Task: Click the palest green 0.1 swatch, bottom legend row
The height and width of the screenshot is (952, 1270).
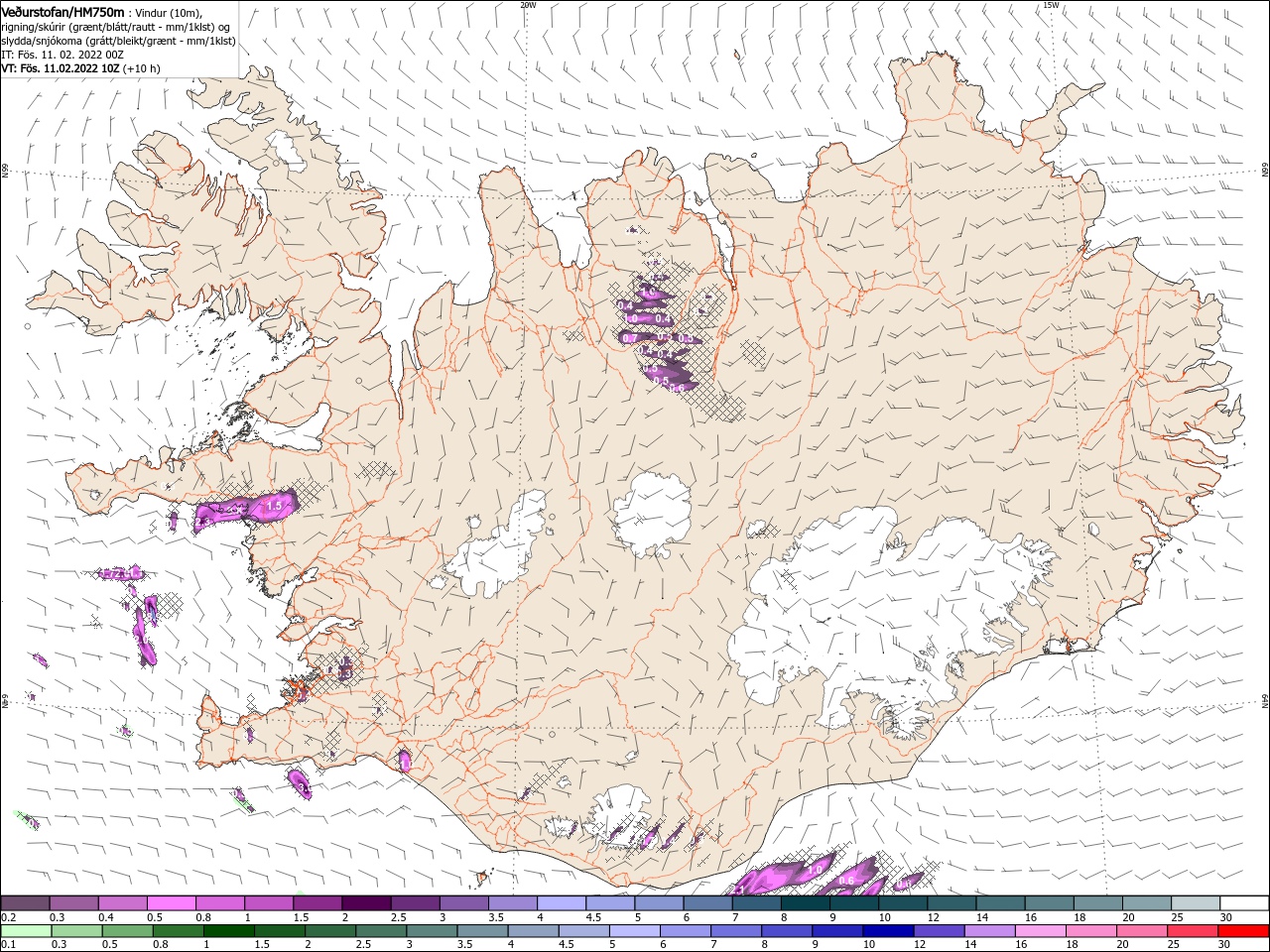Action: click(26, 931)
